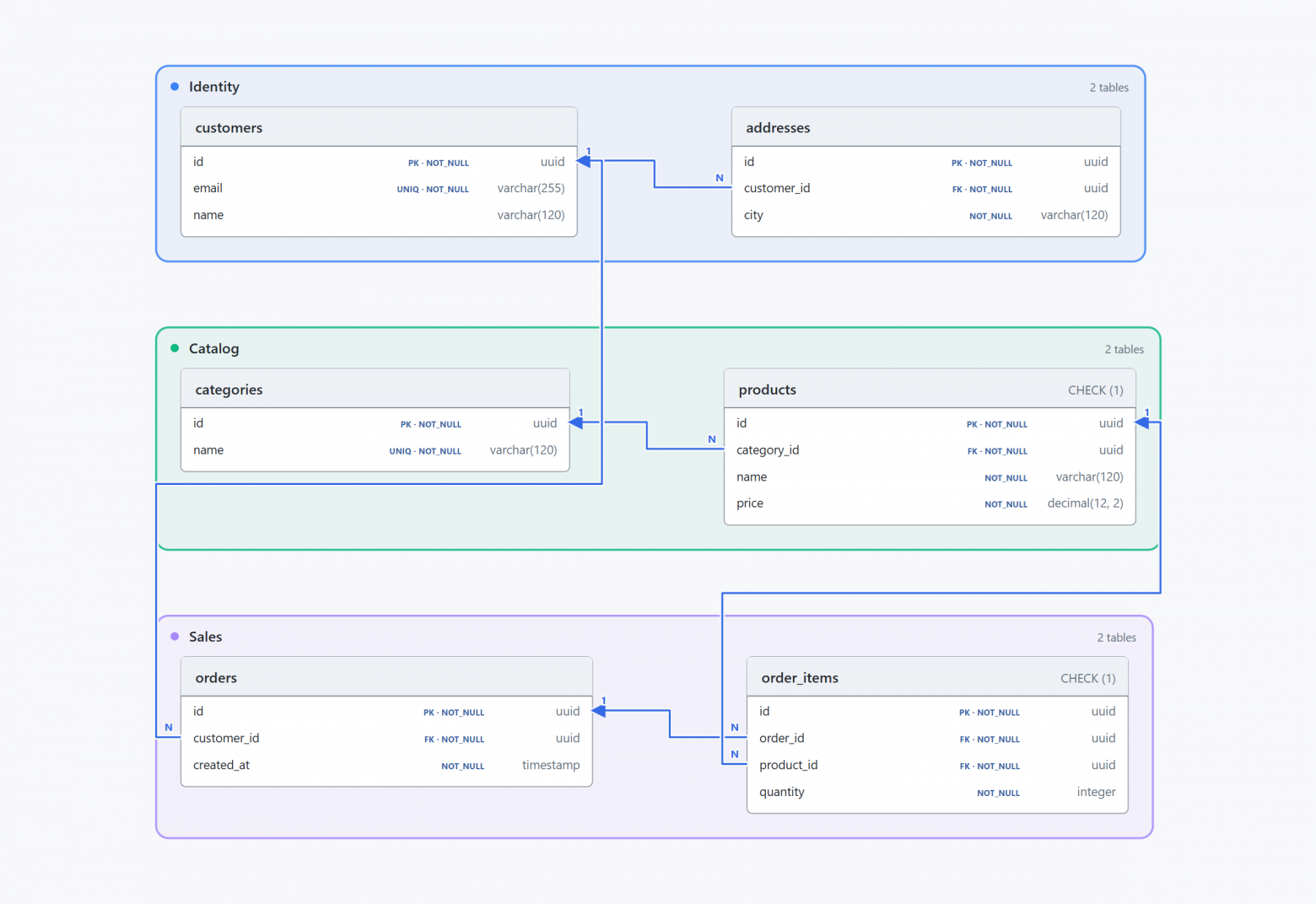Select the order_id field name in order_items
This screenshot has width=1316, height=904.
click(x=781, y=738)
